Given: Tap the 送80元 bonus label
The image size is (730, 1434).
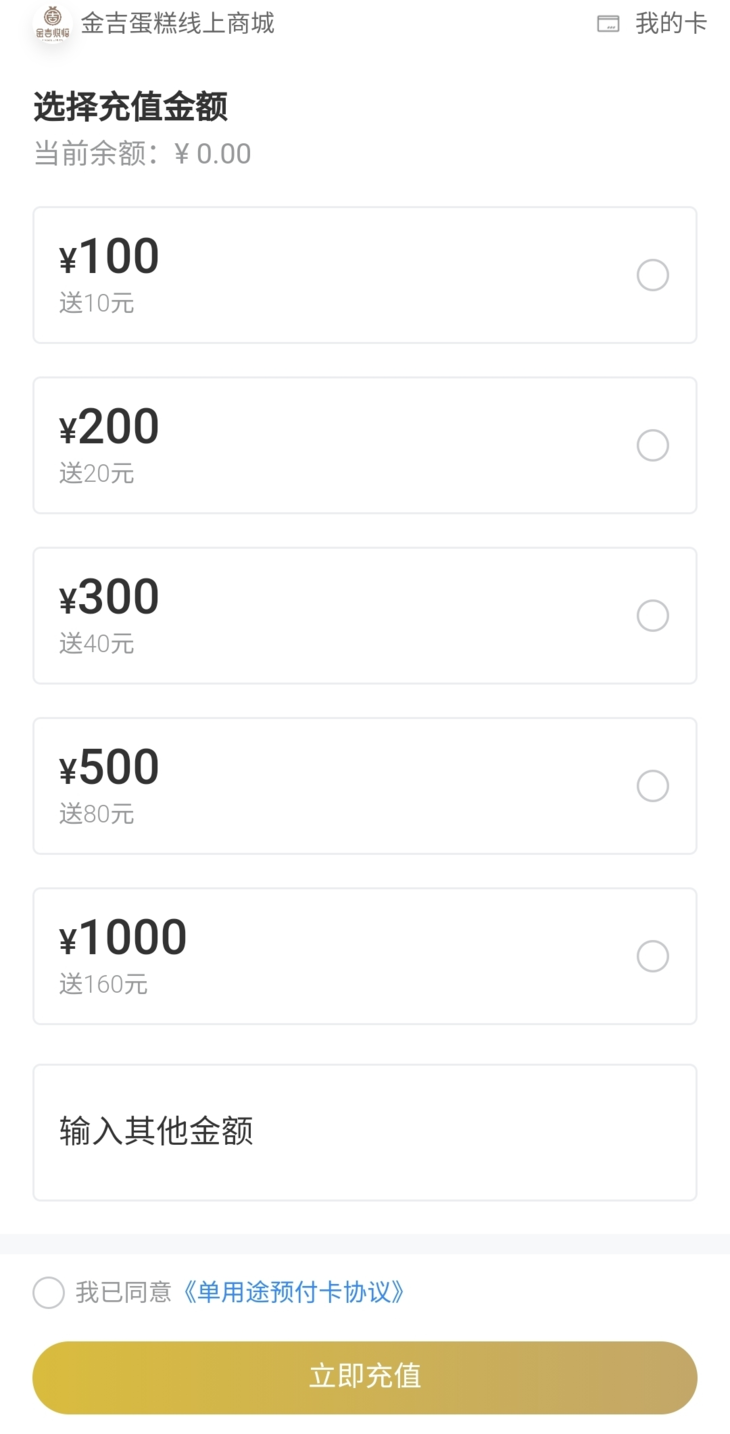Looking at the screenshot, I should 96,814.
